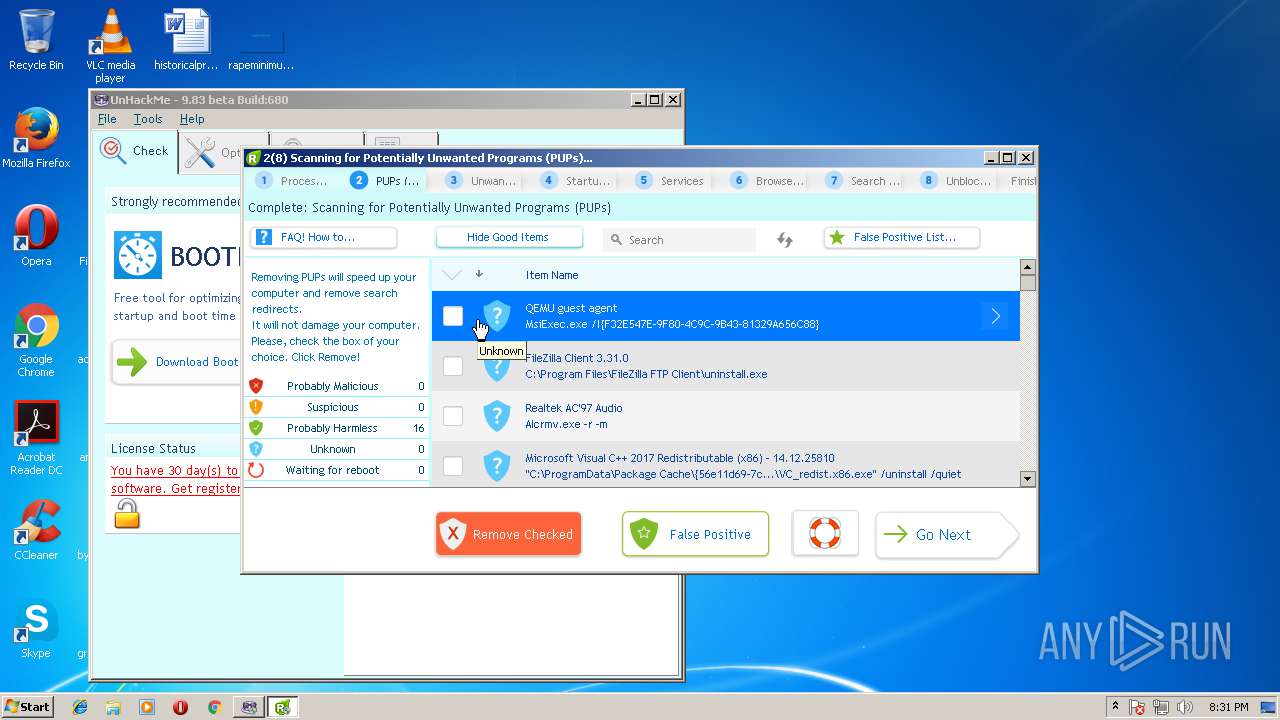1280x720 pixels.
Task: Go to step 4 Startup tab
Action: point(576,181)
